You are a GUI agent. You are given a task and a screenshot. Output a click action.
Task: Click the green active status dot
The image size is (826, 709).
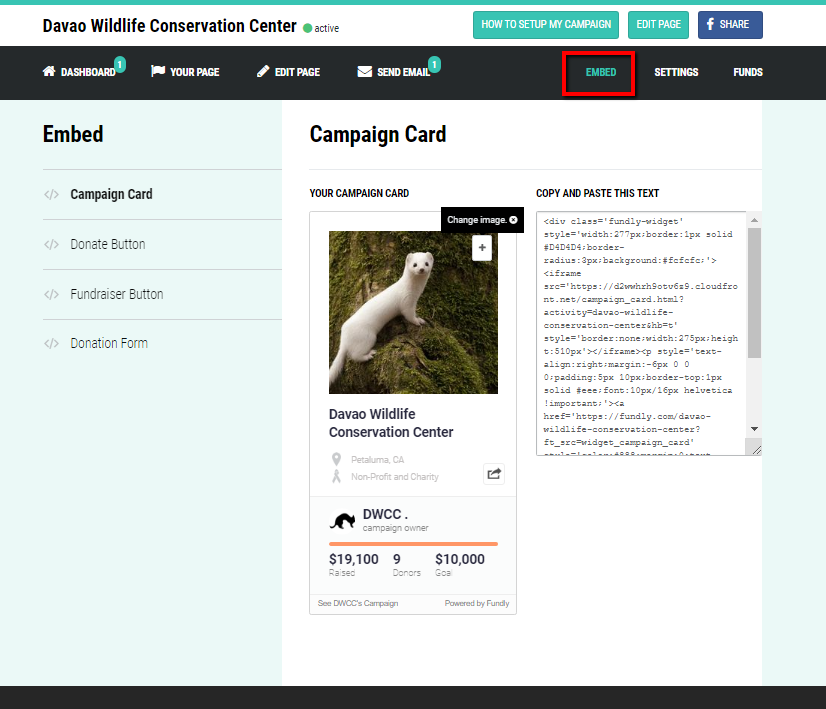click(308, 28)
